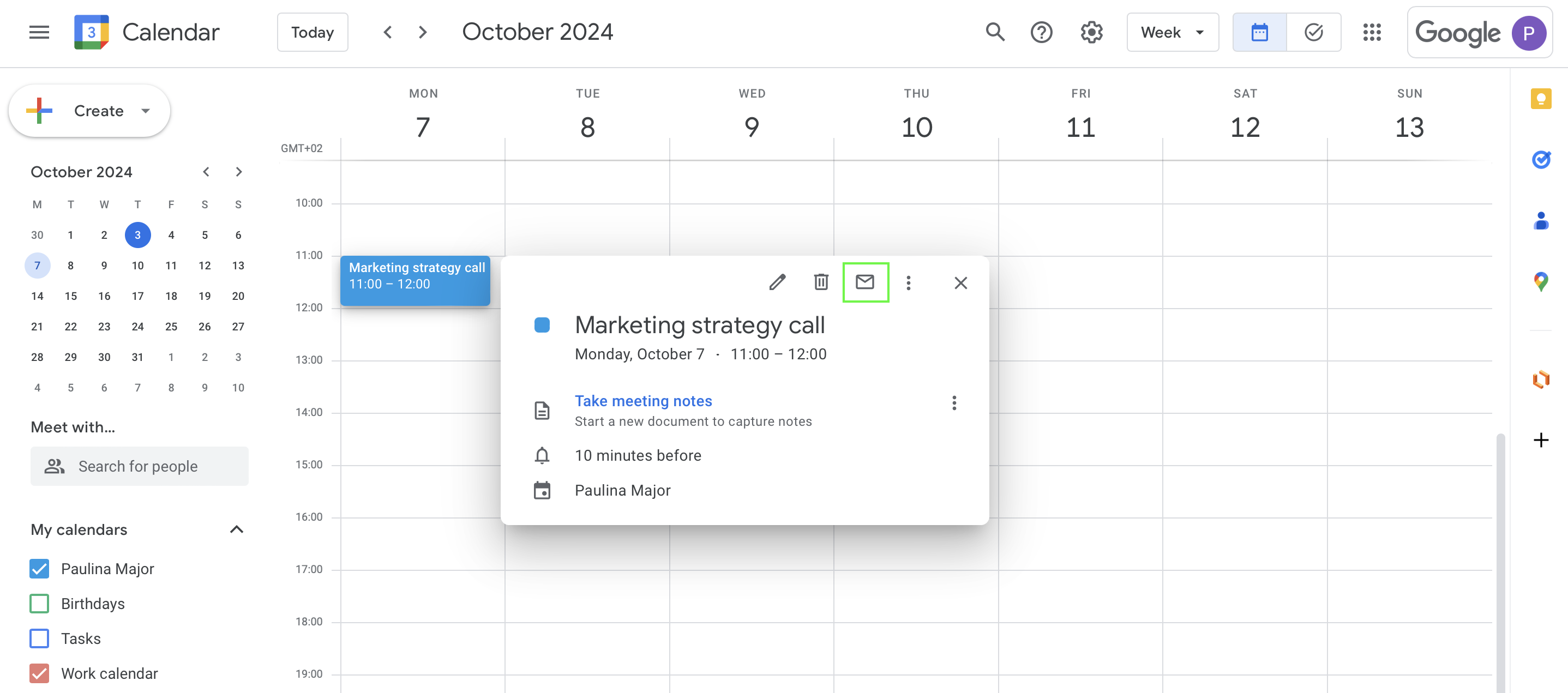Click the edit pencil icon for the event
This screenshot has width=1568, height=693.
778,281
